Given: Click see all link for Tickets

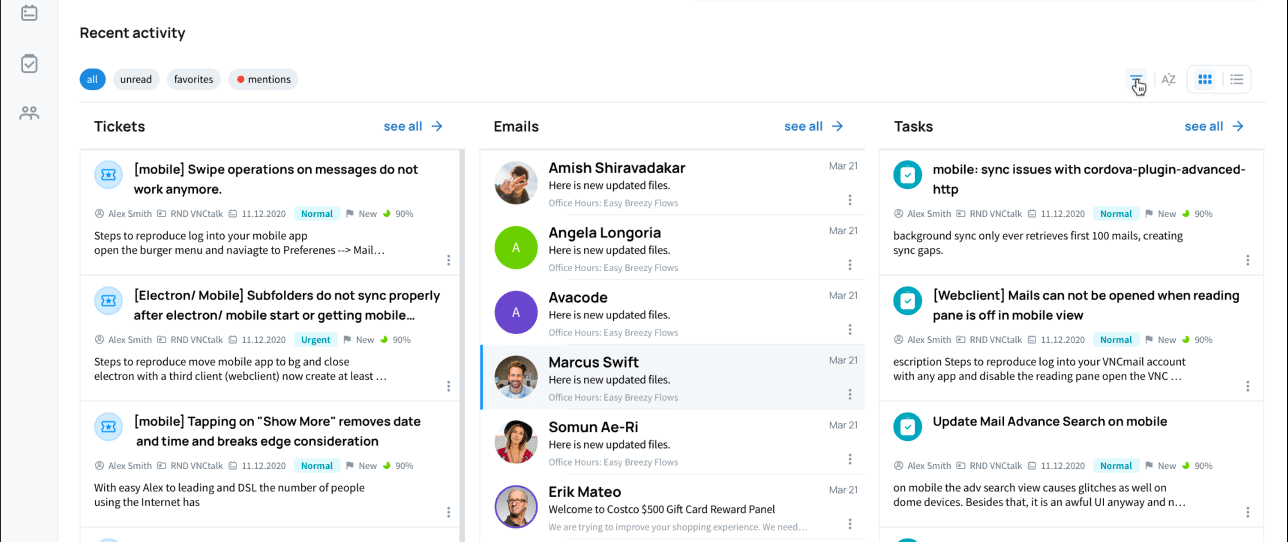Looking at the screenshot, I should [x=413, y=127].
